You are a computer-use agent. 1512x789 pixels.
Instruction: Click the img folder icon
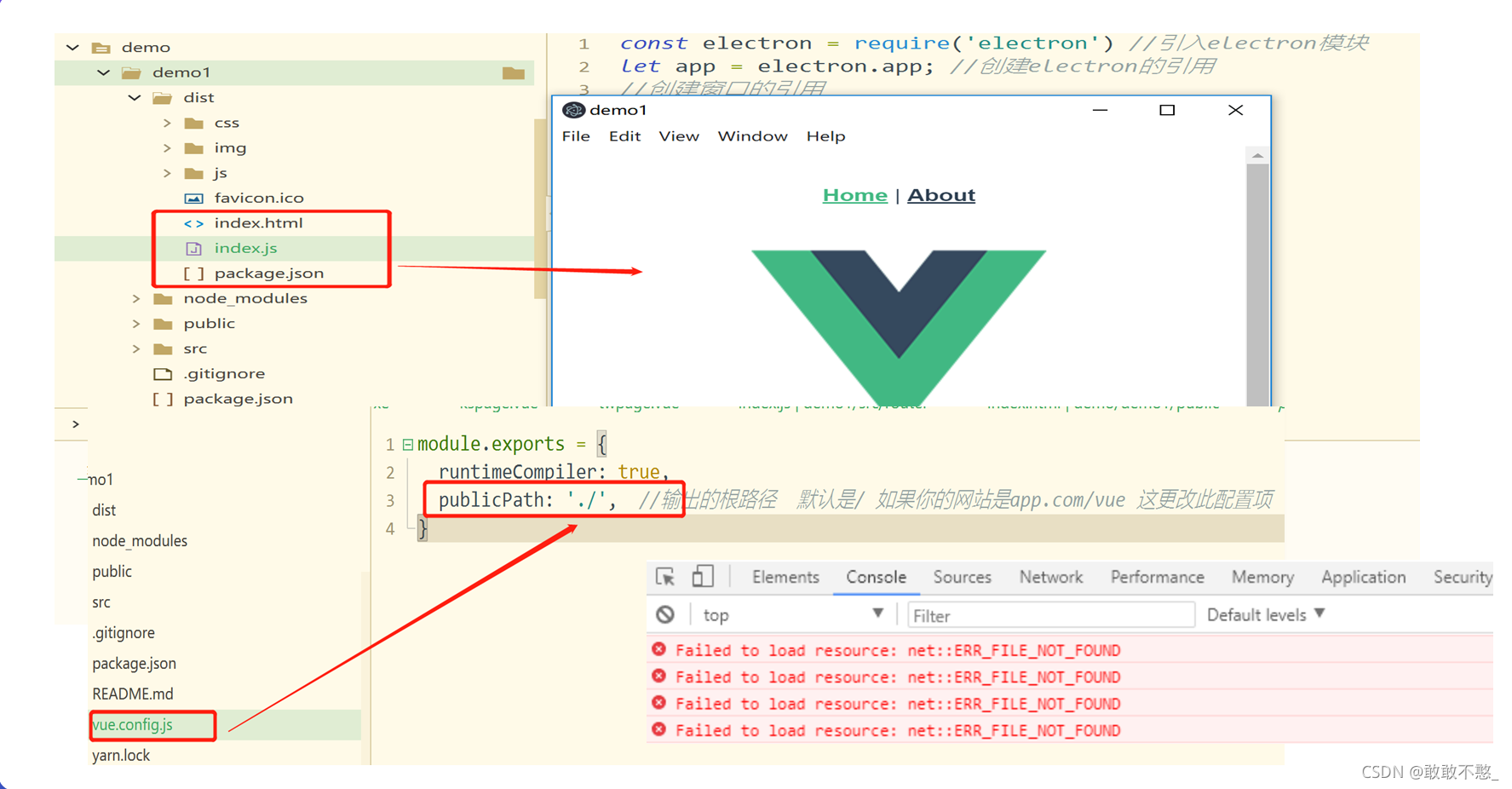click(x=194, y=148)
